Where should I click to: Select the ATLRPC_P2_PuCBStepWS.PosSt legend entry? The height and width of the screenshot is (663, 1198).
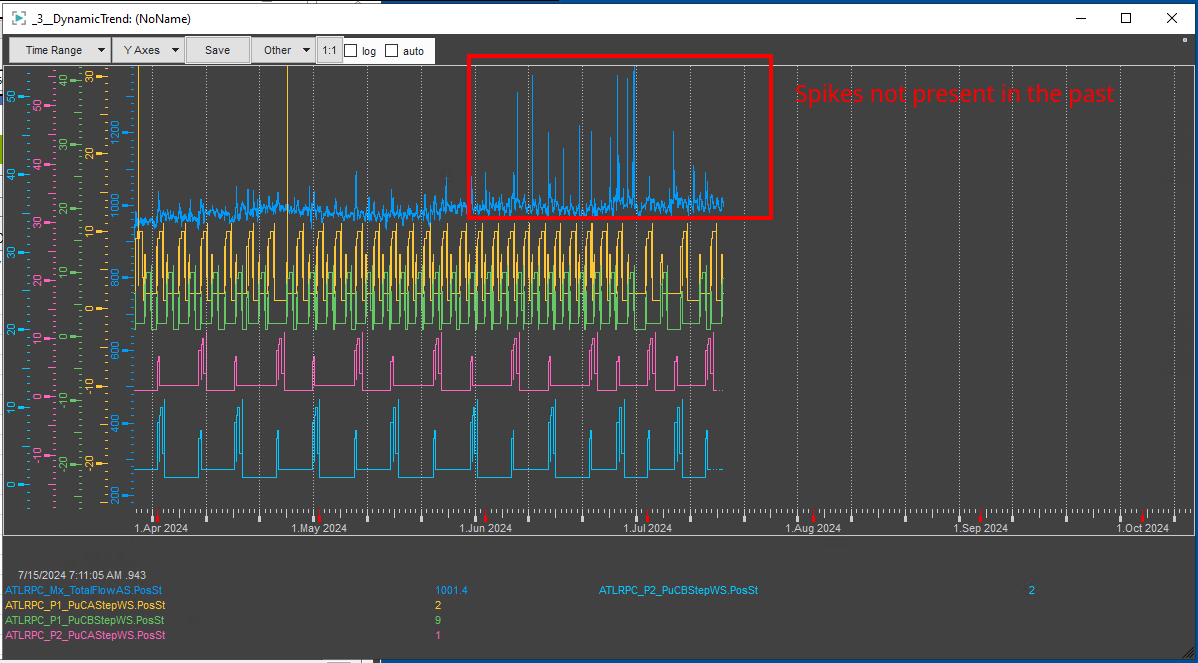point(678,590)
